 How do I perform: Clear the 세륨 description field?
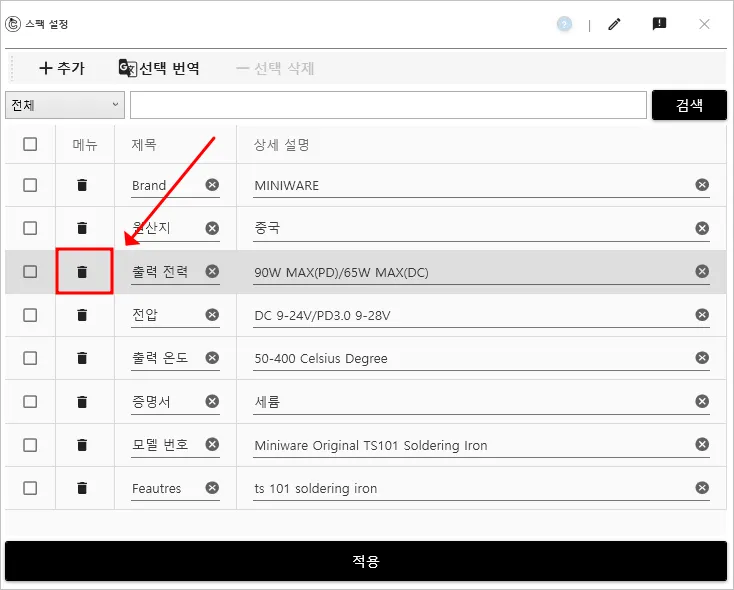click(702, 401)
